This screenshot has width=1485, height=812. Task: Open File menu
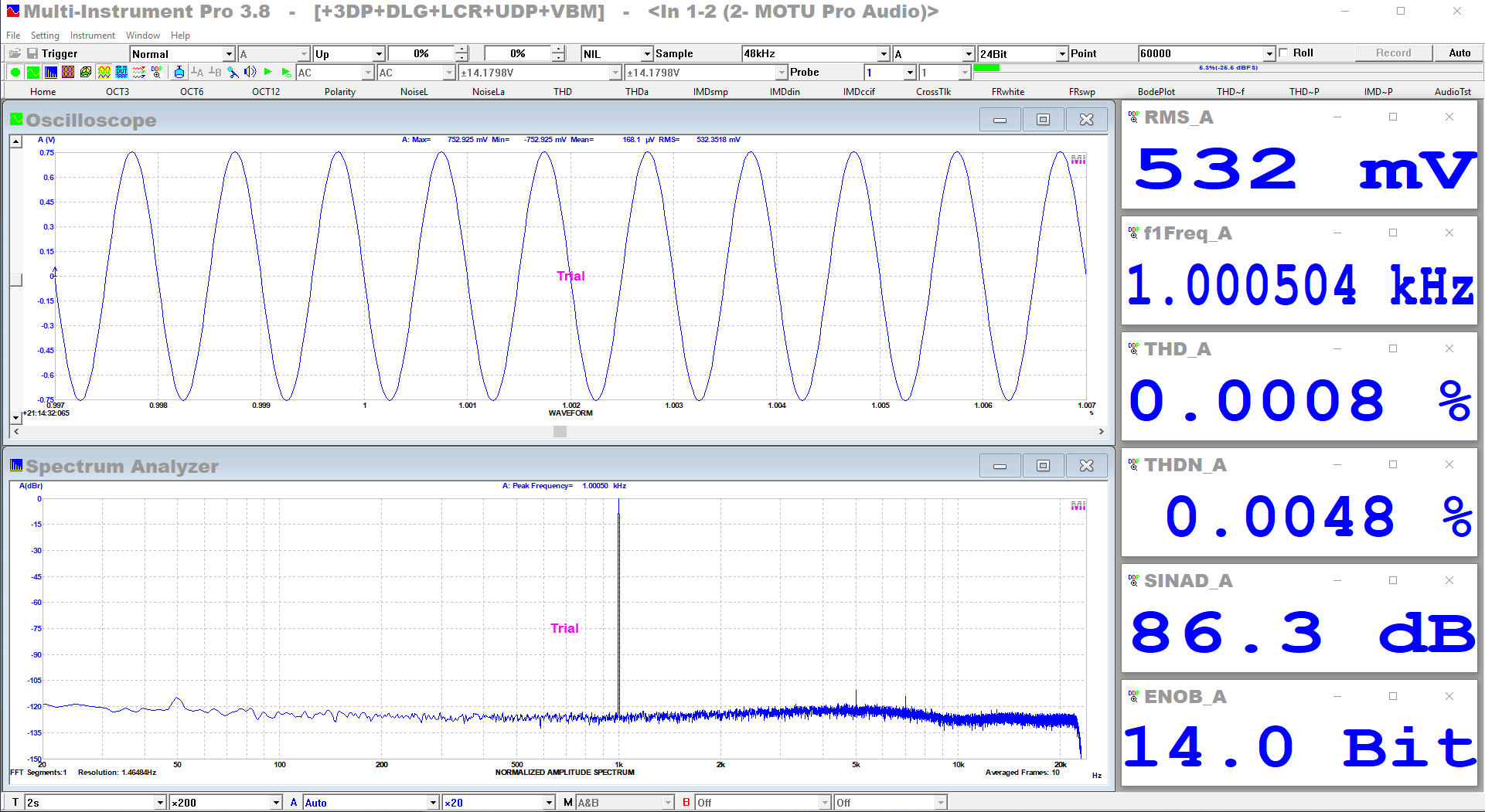[x=13, y=36]
